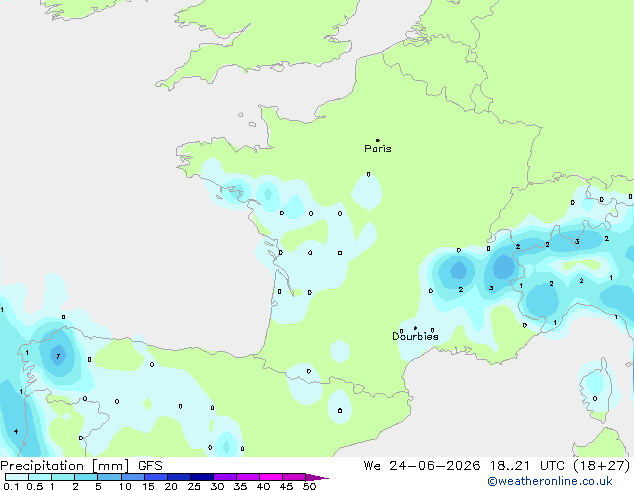
Task: Pick the 15–20 mm legend swatch
Action: pyautogui.click(x=156, y=477)
